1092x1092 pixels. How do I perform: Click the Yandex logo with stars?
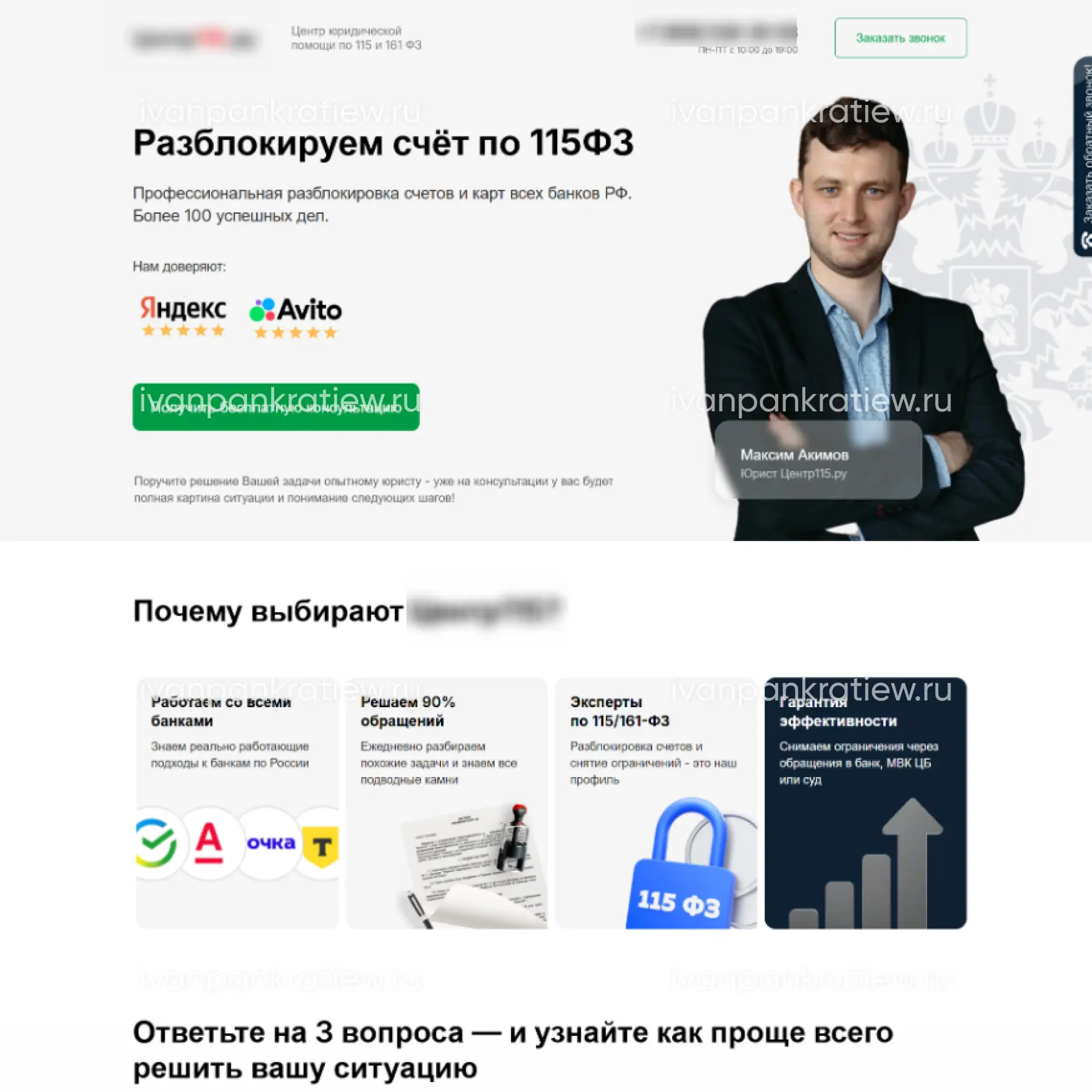click(183, 316)
